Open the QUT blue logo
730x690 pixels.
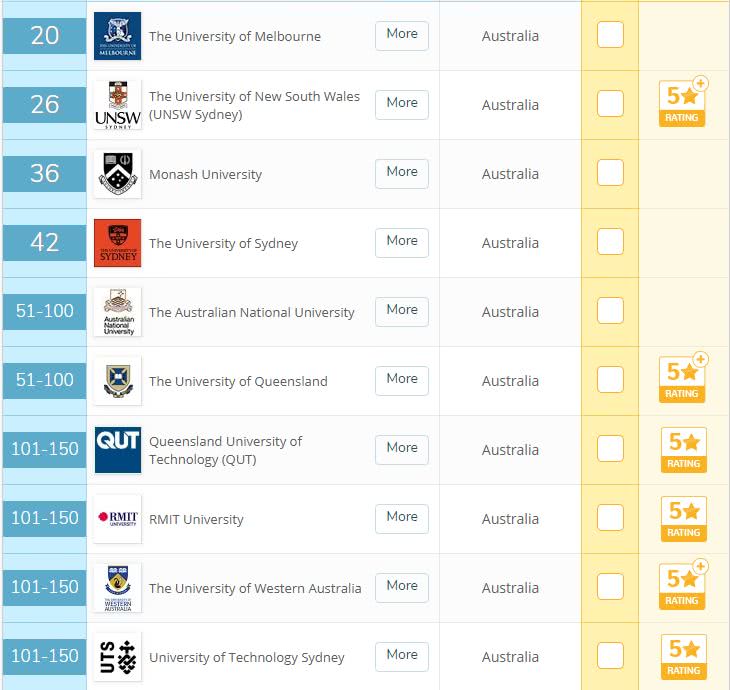[x=117, y=450]
